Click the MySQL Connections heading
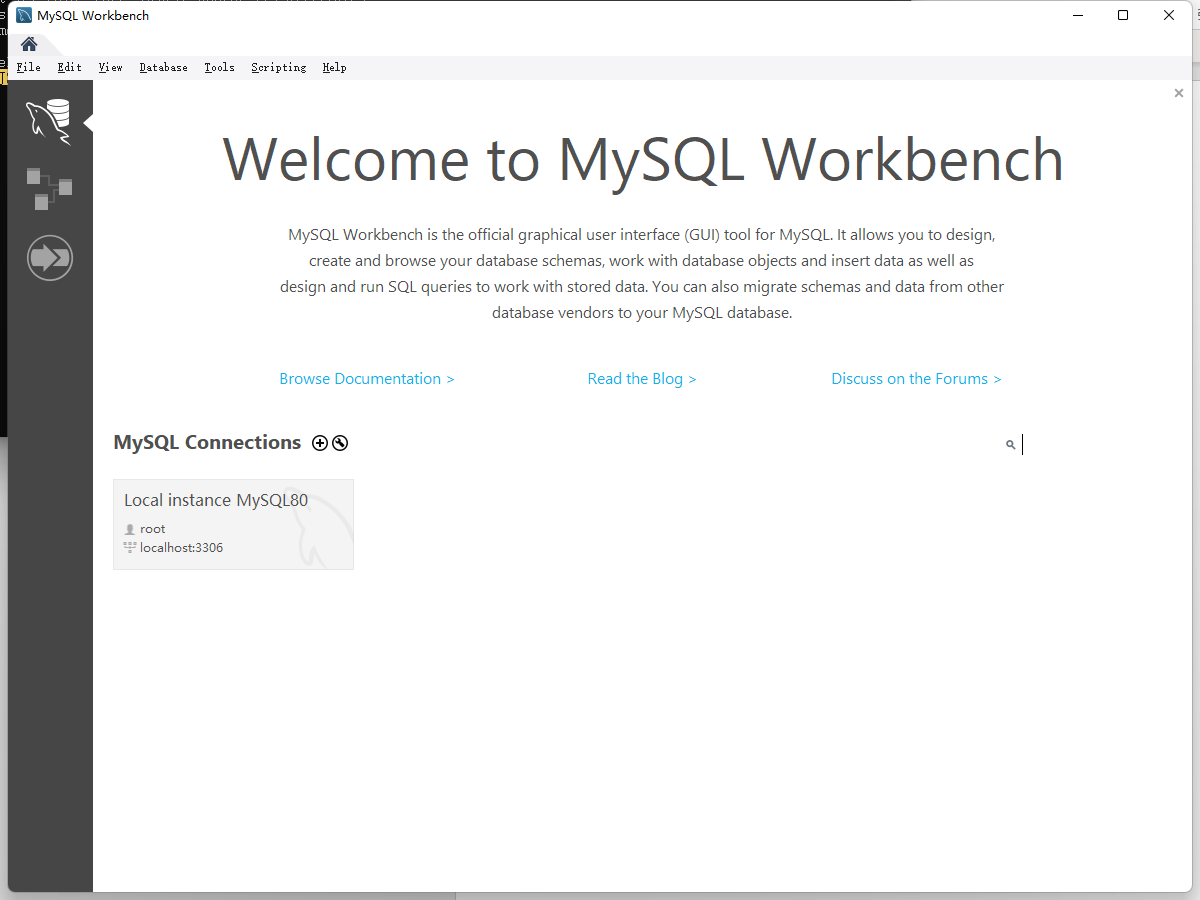 [207, 443]
